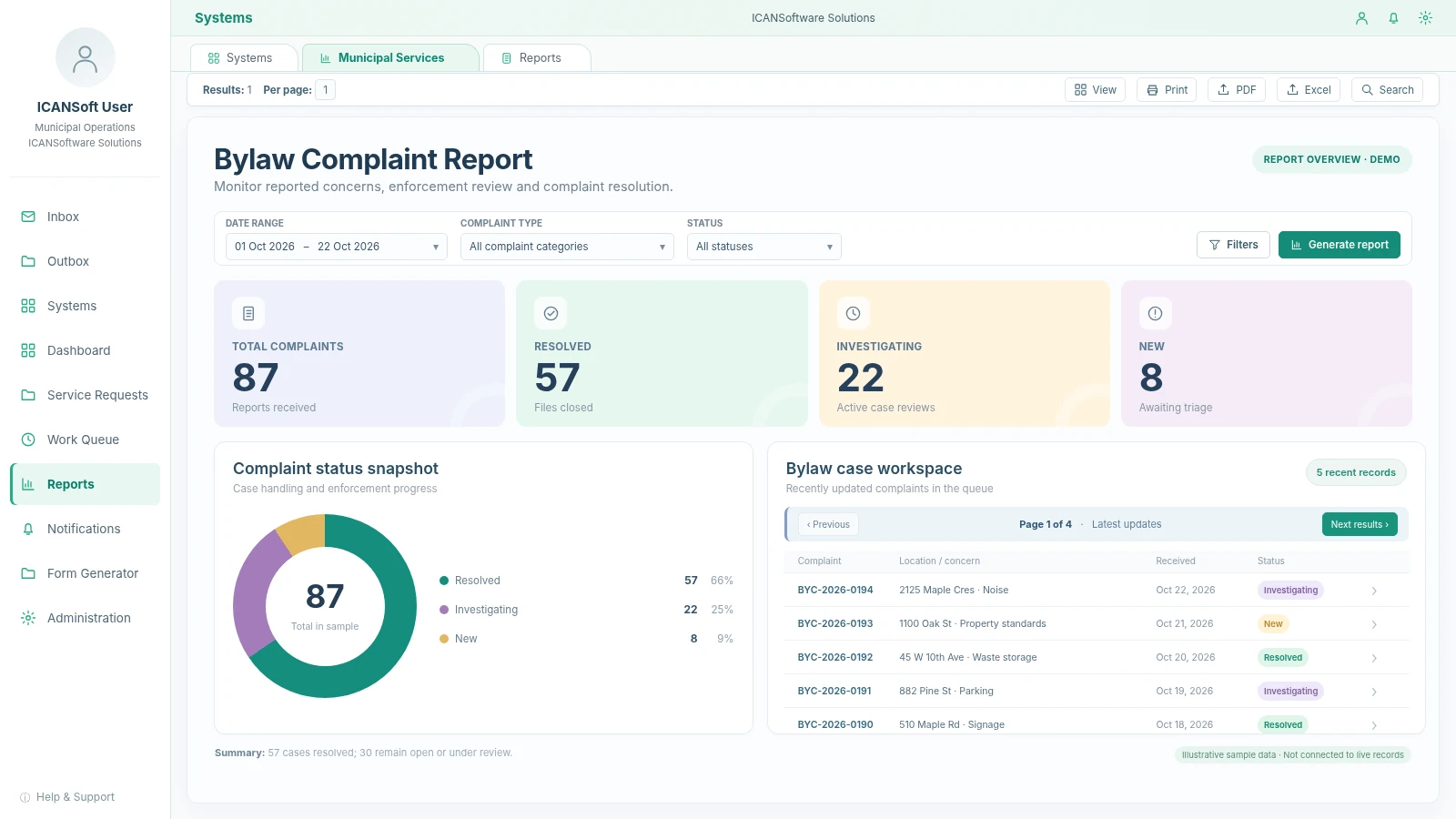Viewport: 1456px width, 819px height.
Task: Open the date range dropdown
Action: pyautogui.click(x=337, y=247)
